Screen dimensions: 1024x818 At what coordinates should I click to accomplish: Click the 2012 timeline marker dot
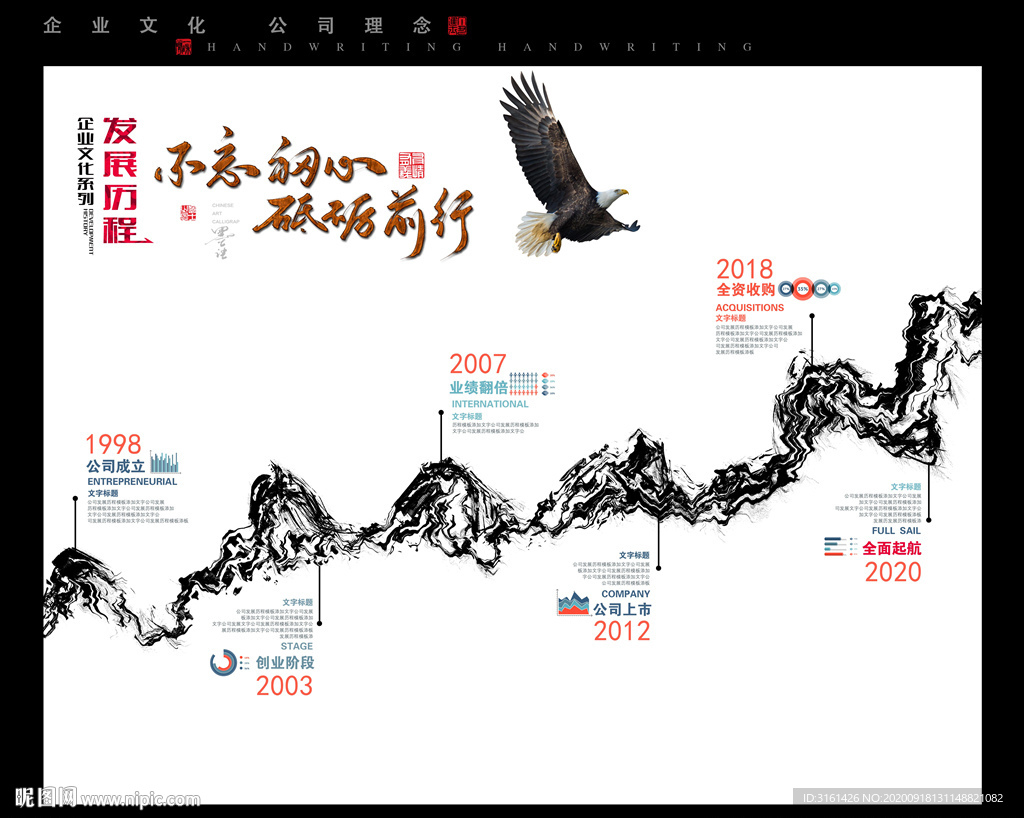tap(658, 568)
